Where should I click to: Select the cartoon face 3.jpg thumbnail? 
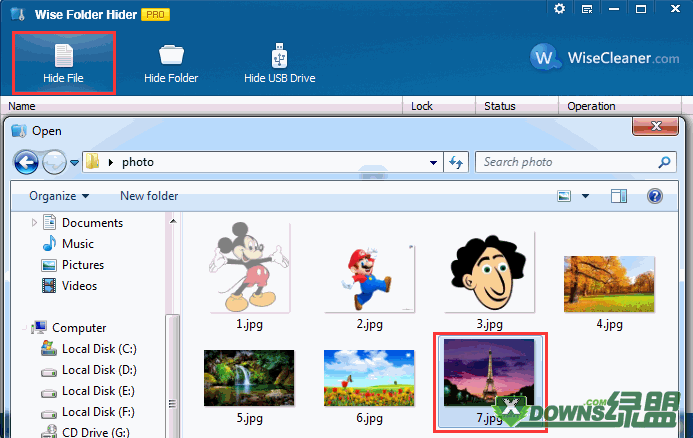(489, 273)
